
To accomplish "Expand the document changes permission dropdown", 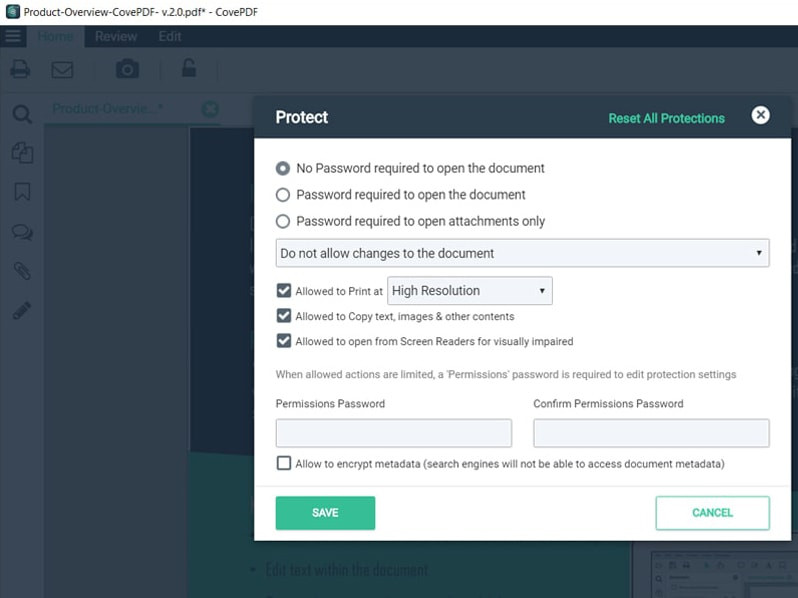I will click(522, 253).
